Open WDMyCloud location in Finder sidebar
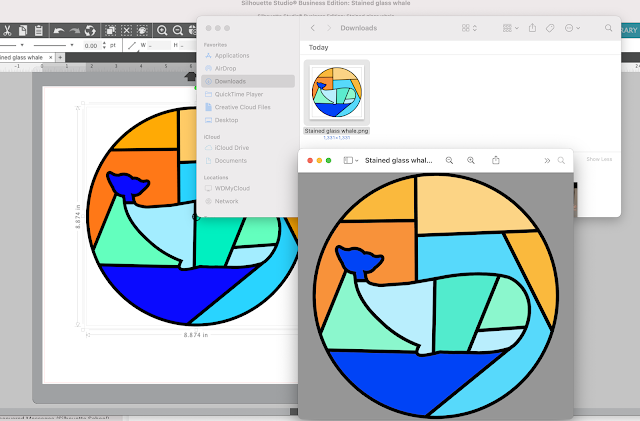 248,188
